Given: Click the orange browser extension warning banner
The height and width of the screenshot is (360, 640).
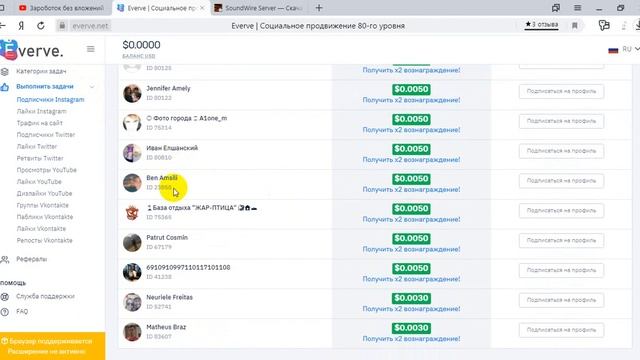Looking at the screenshot, I should click(x=52, y=346).
